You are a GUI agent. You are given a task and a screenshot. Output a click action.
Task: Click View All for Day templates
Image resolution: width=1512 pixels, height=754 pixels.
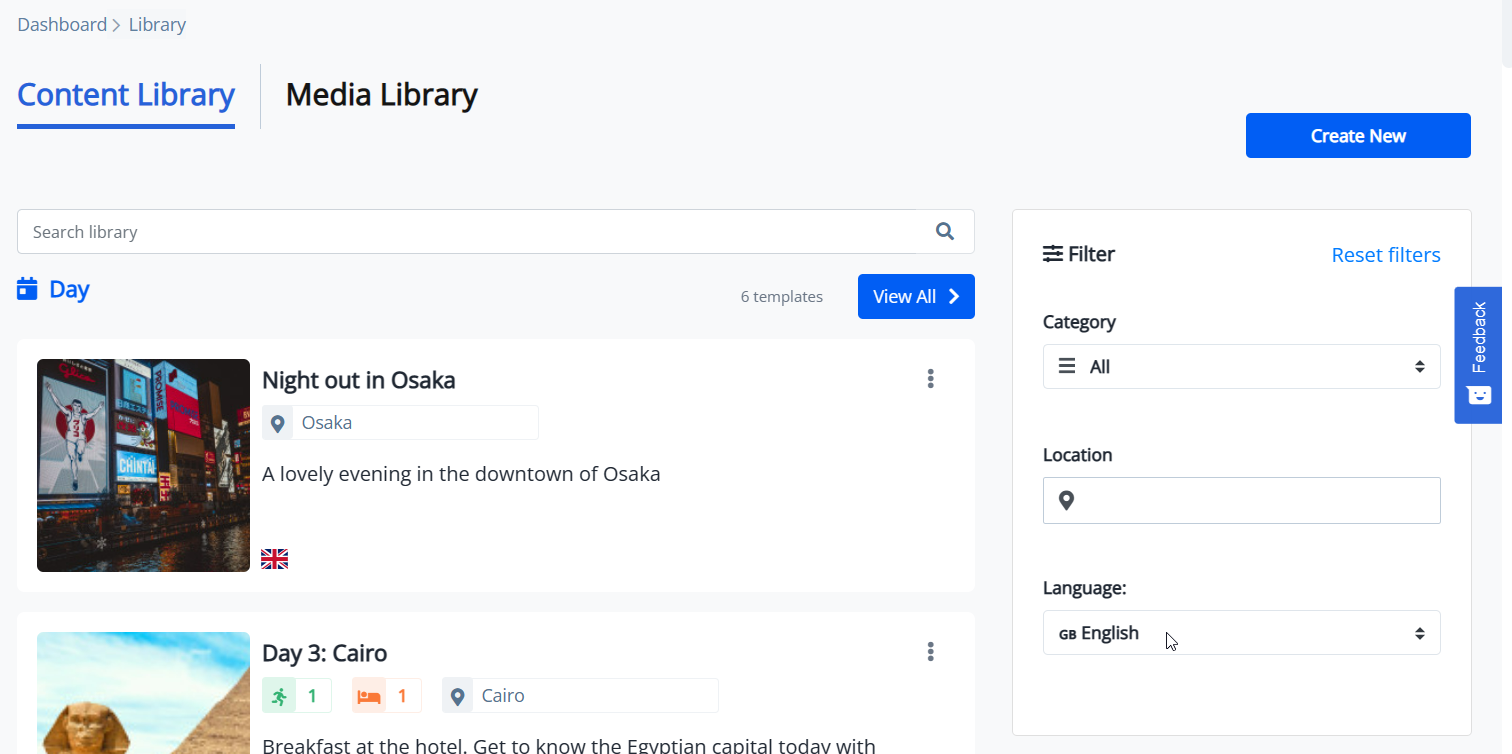point(916,296)
